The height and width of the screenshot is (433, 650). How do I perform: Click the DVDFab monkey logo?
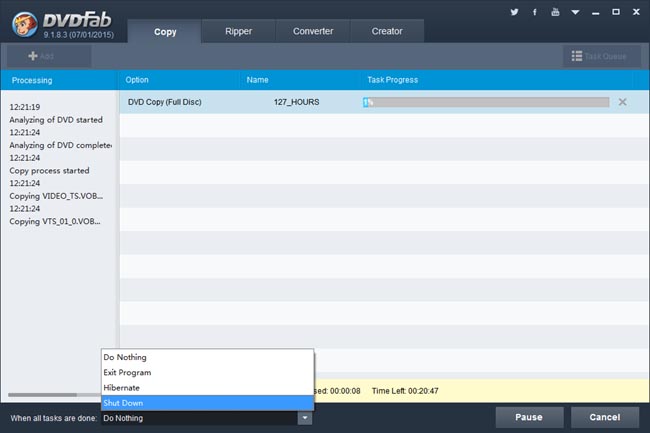(24, 24)
